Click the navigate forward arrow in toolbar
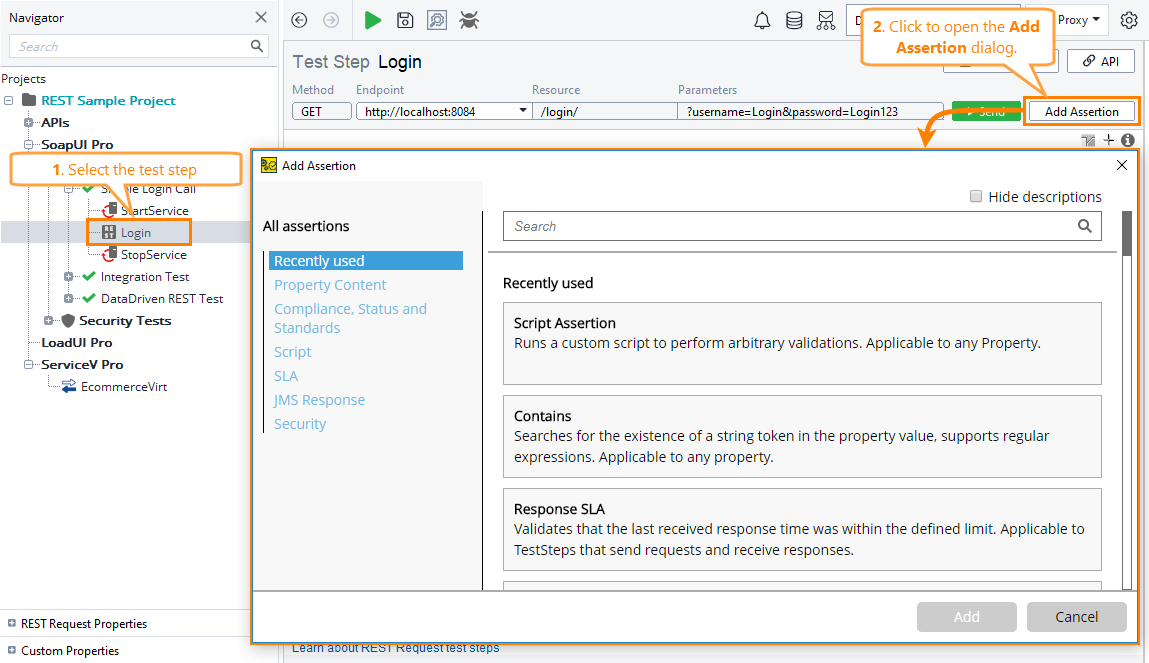This screenshot has width=1149, height=663. (331, 21)
